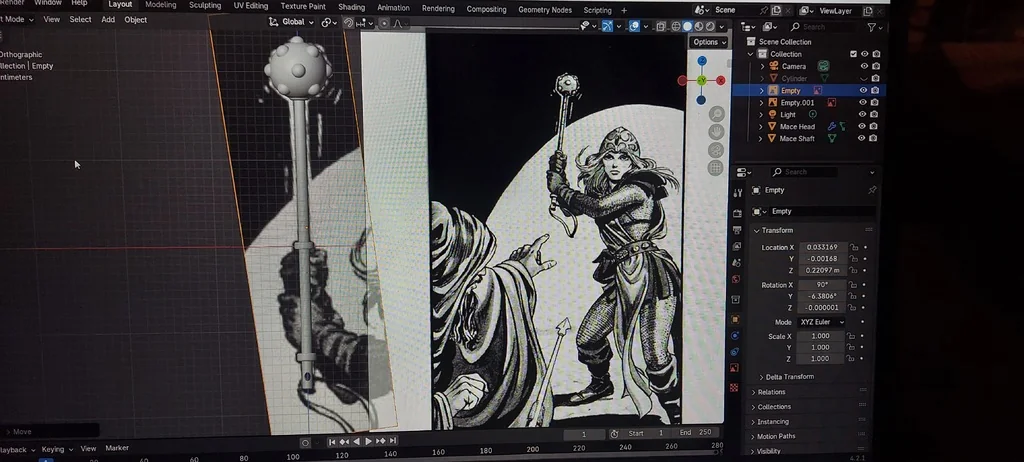Open the XYZ Euler rotation mode dropdown
The height and width of the screenshot is (462, 1024).
(x=821, y=322)
